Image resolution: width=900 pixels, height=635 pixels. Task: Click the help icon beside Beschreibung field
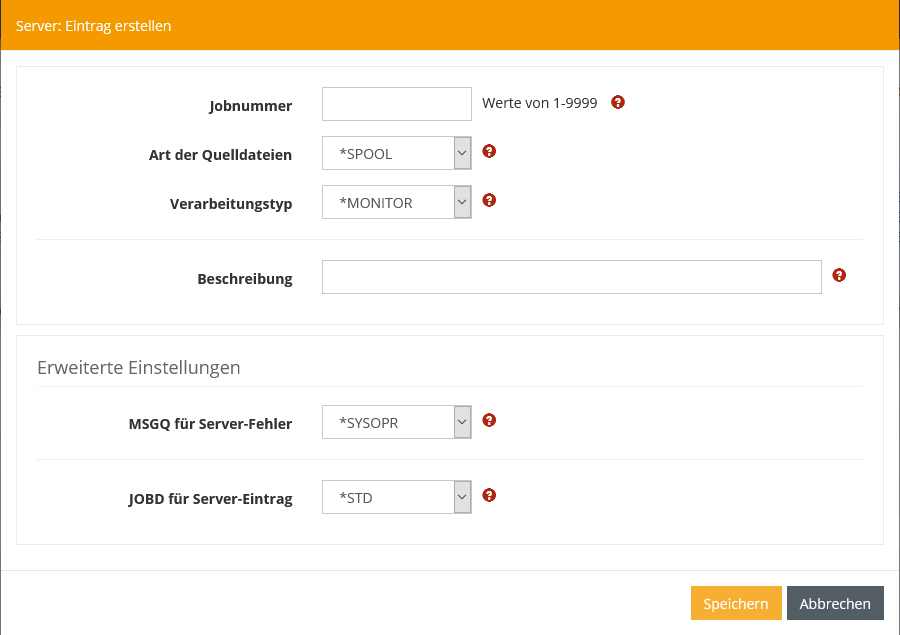(x=839, y=275)
